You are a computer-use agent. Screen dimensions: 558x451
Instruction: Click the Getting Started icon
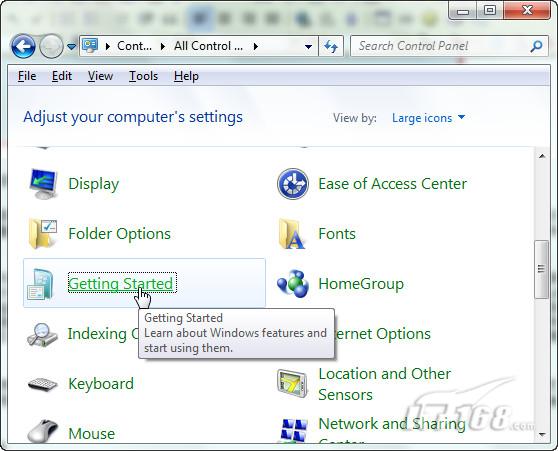(x=40, y=284)
